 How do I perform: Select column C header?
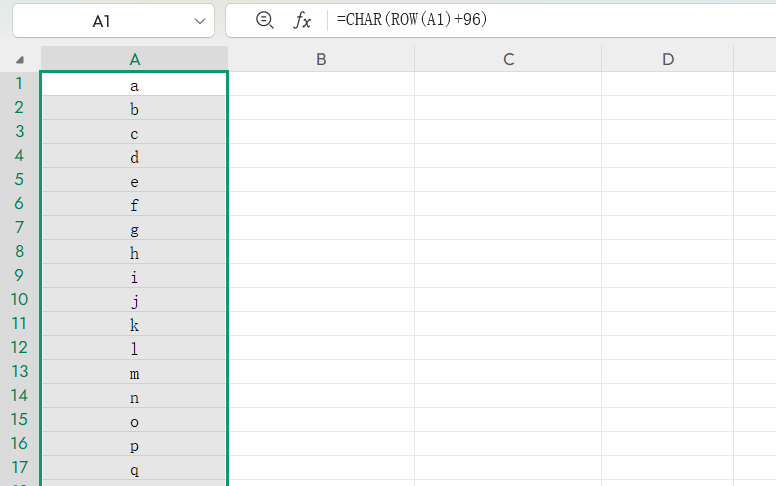pyautogui.click(x=508, y=59)
